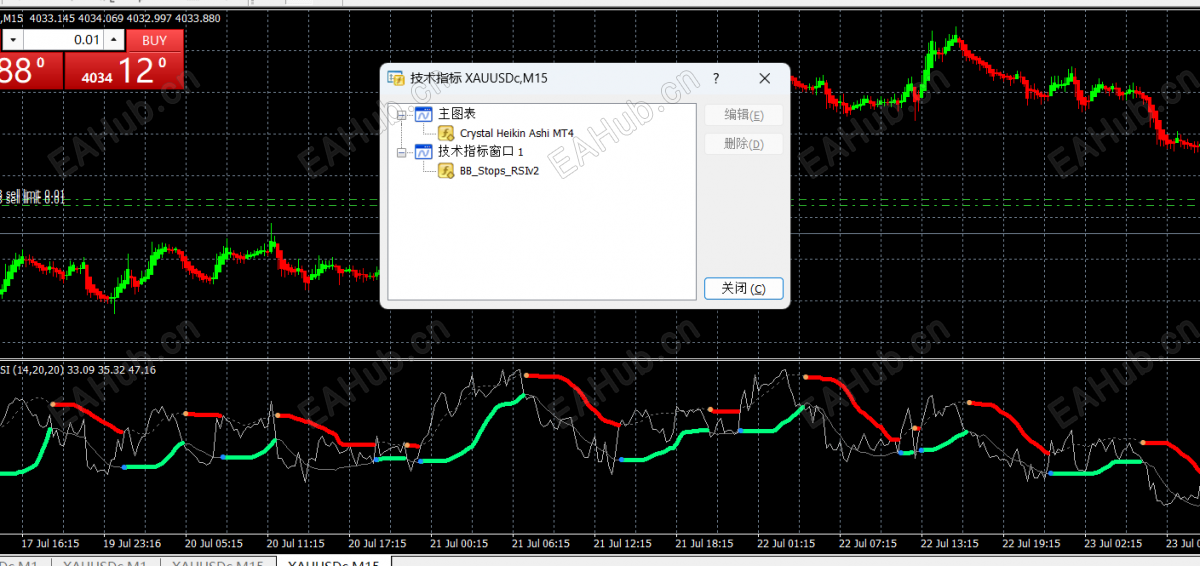Click the 4034 12 buy price panel
This screenshot has height=566, width=1200.
(x=124, y=71)
